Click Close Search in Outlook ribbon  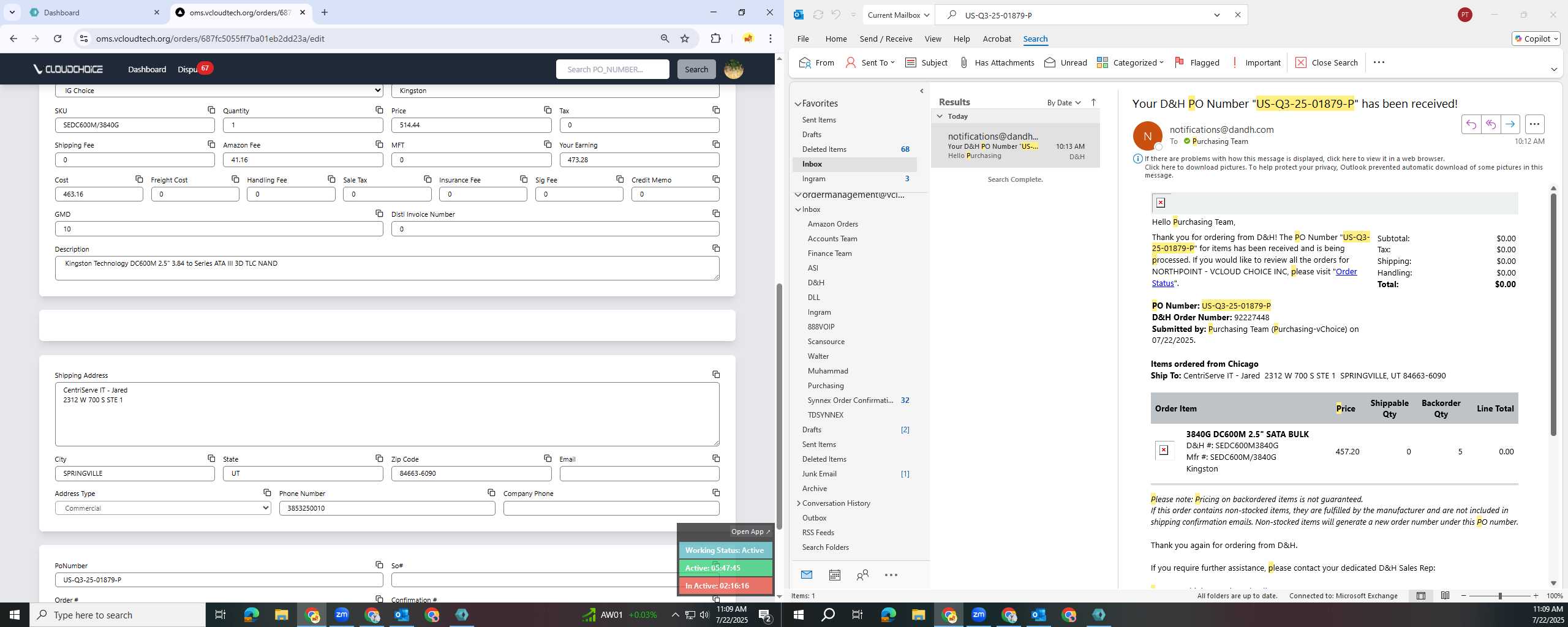[1327, 62]
